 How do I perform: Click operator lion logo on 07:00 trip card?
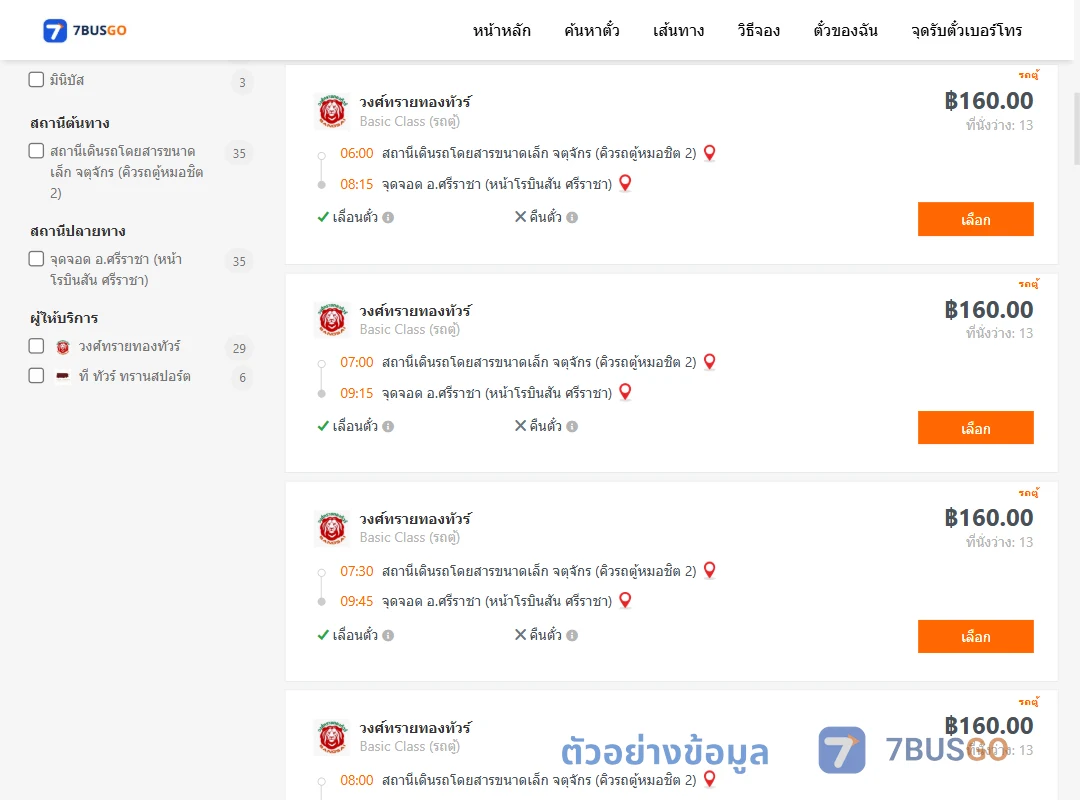coord(332,320)
